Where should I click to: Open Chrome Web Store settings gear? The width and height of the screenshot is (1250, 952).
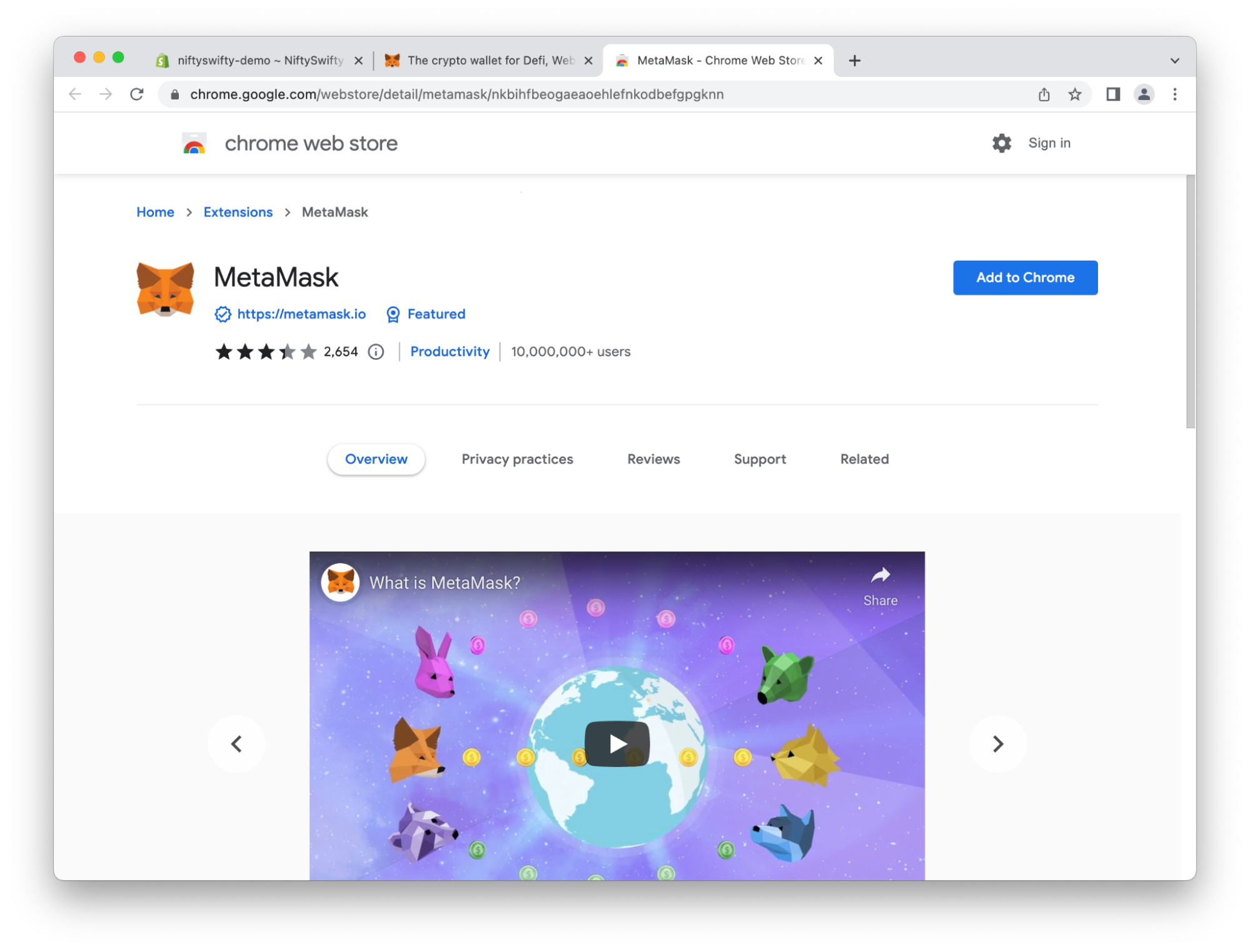click(x=1001, y=143)
